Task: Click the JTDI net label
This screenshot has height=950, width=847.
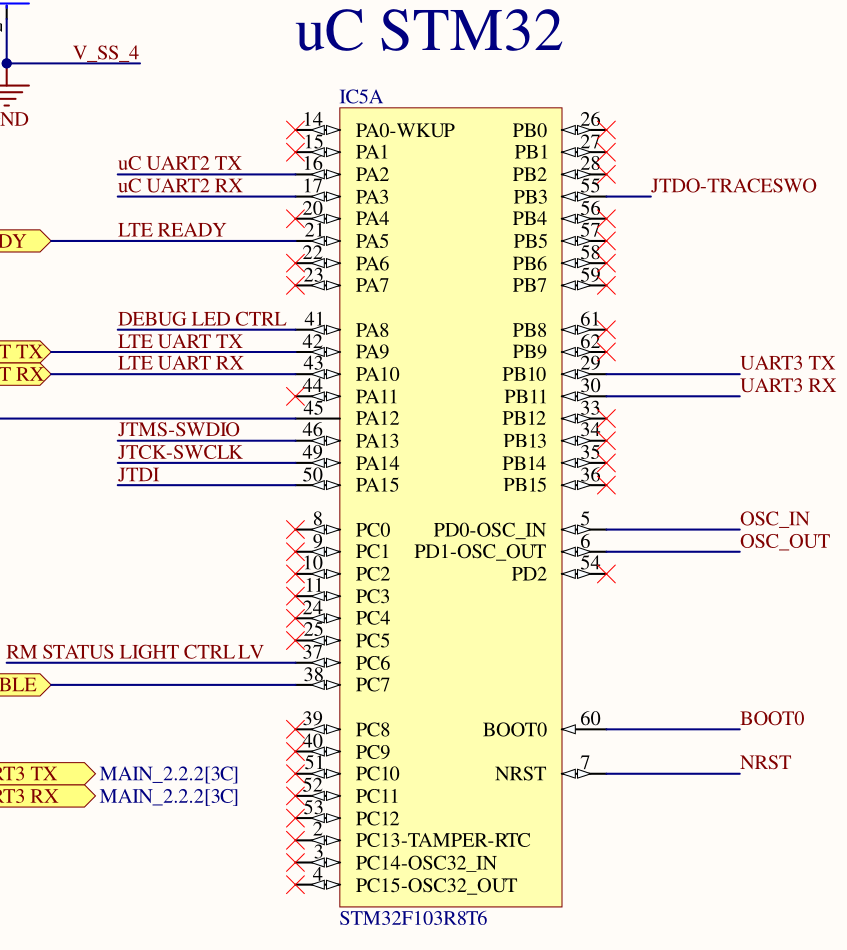Action: (138, 474)
